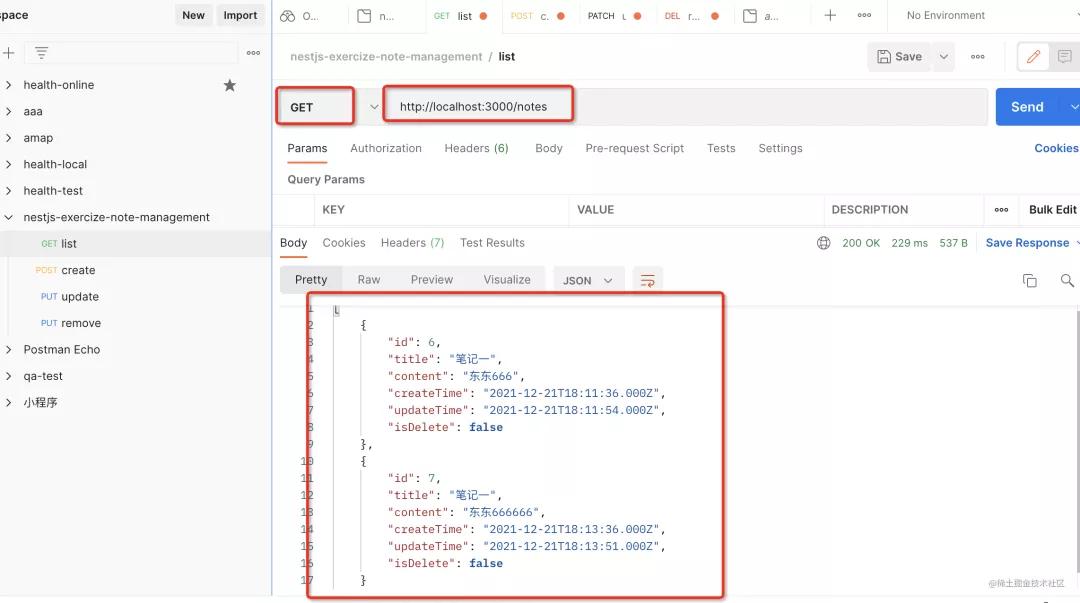Open the Overview tab binoculars icon
The height and width of the screenshot is (603, 1080).
[x=287, y=16]
